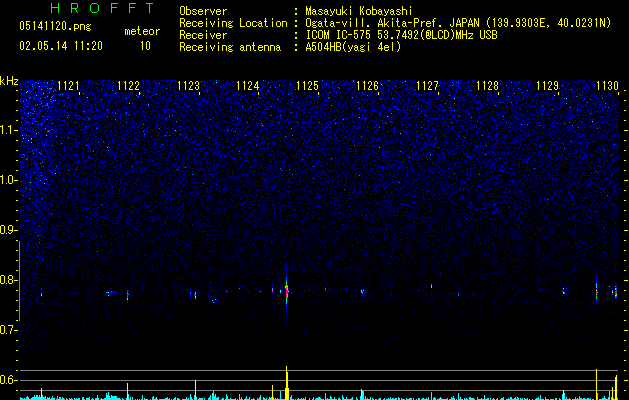Click the A504HB(yagi 4el) antenna text
This screenshot has height=400, width=629.
tap(353, 47)
